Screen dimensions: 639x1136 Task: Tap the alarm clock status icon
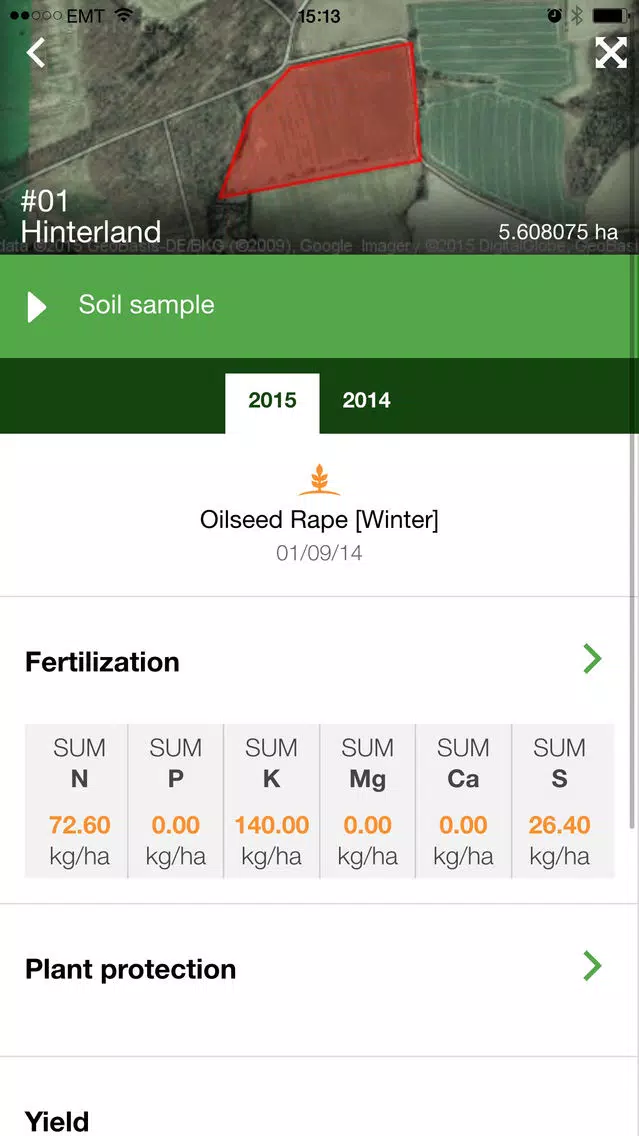point(554,15)
